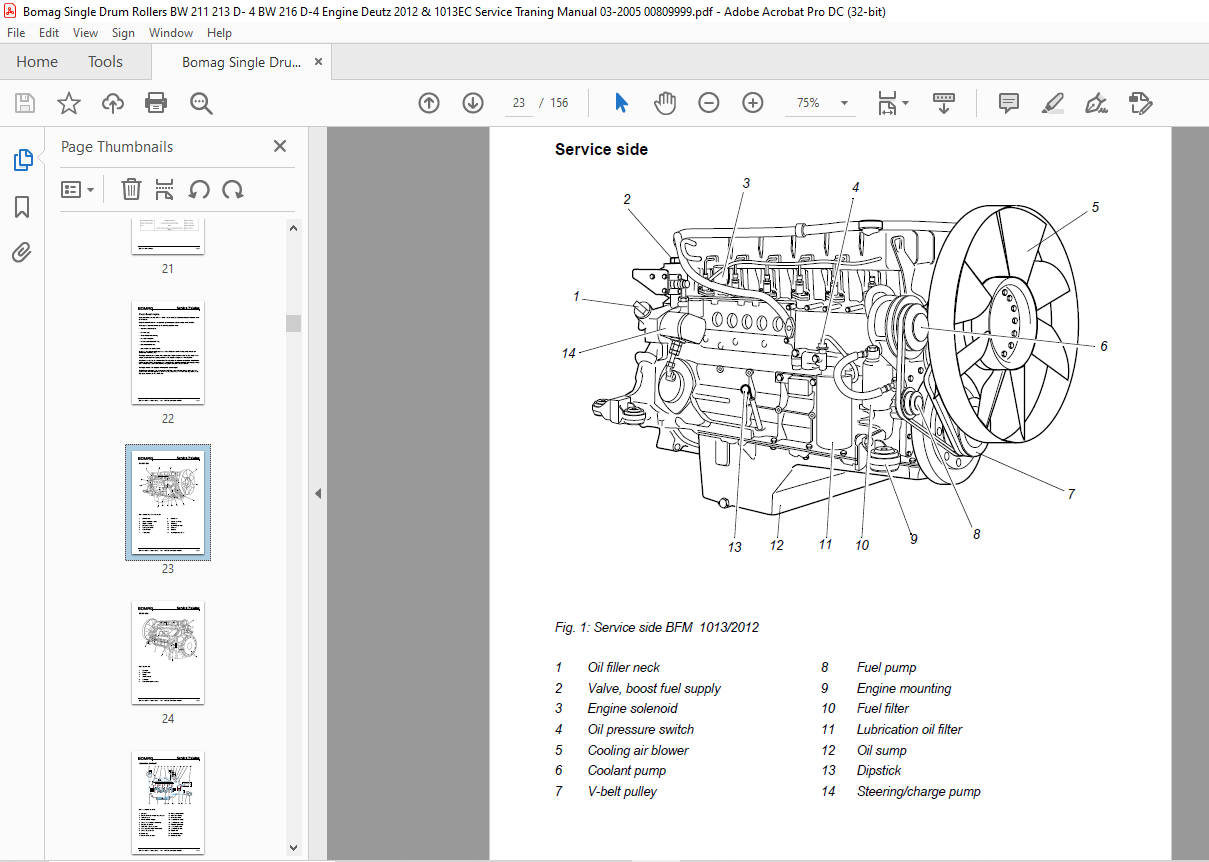The image size is (1209, 862).
Task: Open the Help menu
Action: point(219,33)
